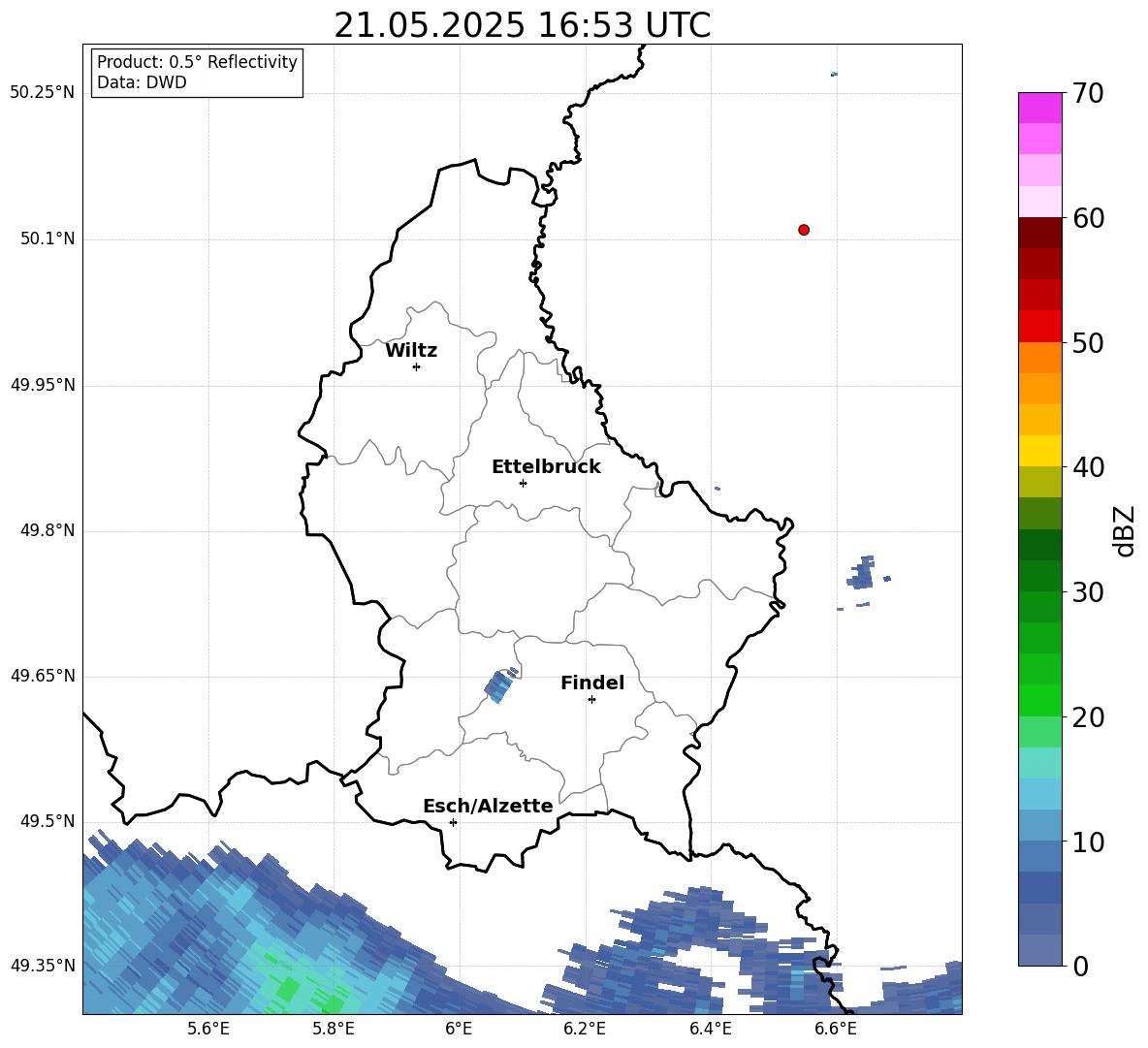Screen dimensions: 1148x1048
Task: Click the 49.65°N latitude label
Action: (x=43, y=676)
